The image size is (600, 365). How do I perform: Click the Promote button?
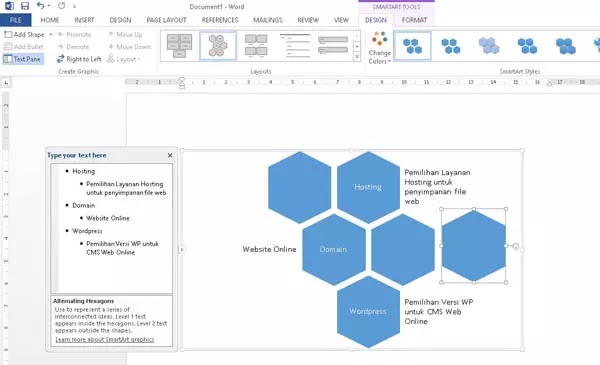tap(74, 34)
